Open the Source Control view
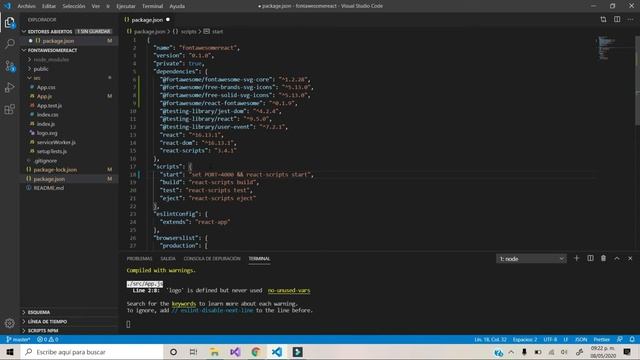 click(x=10, y=66)
